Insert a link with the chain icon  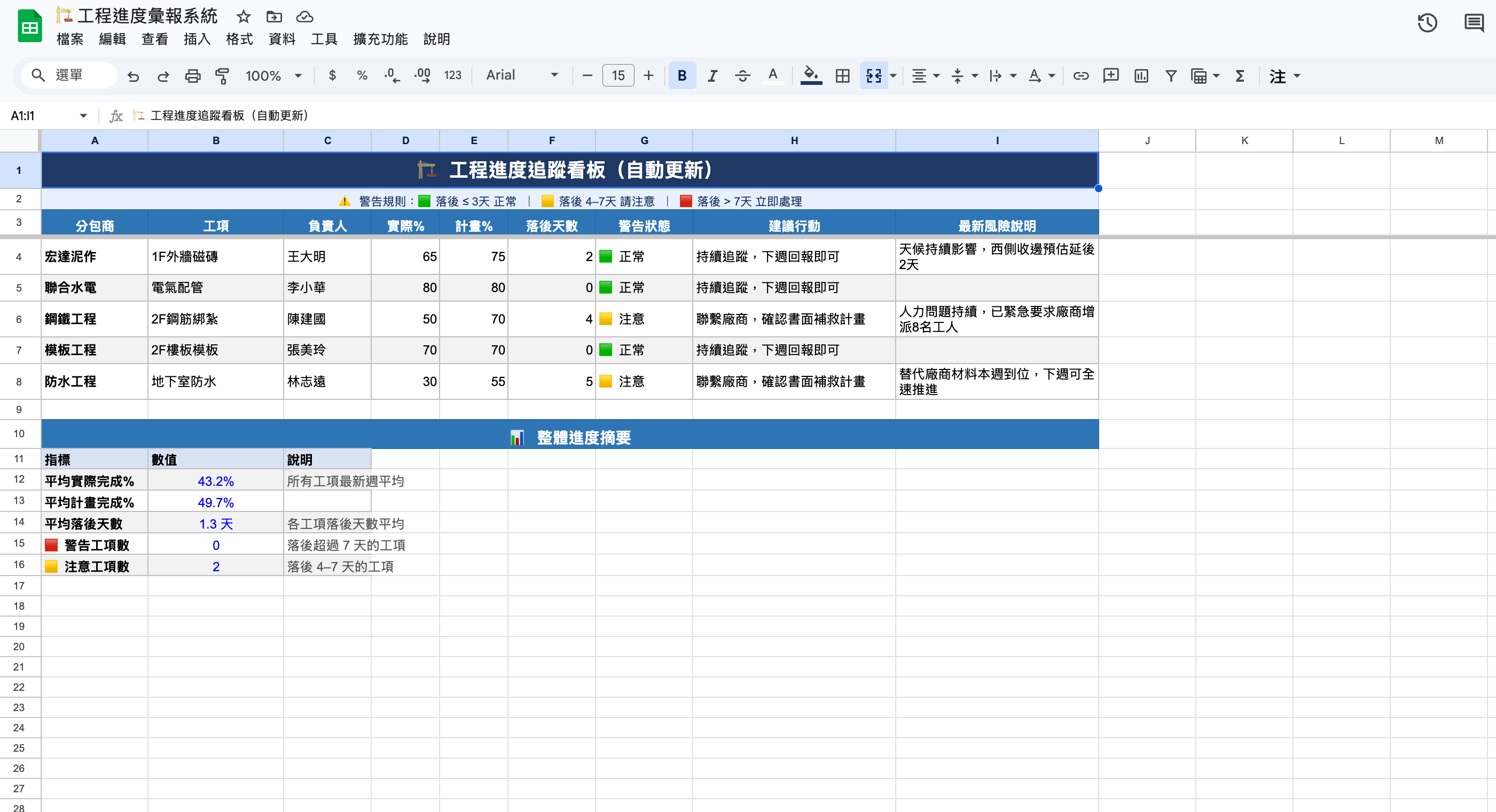(1080, 75)
